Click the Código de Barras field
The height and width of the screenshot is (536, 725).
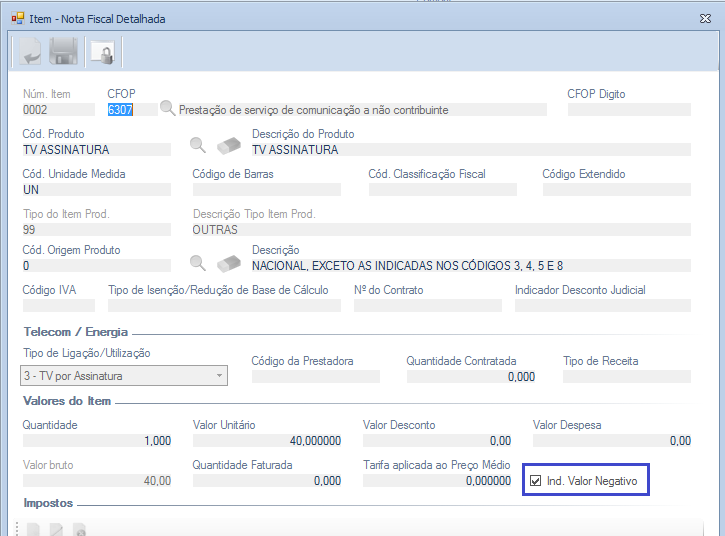266,189
